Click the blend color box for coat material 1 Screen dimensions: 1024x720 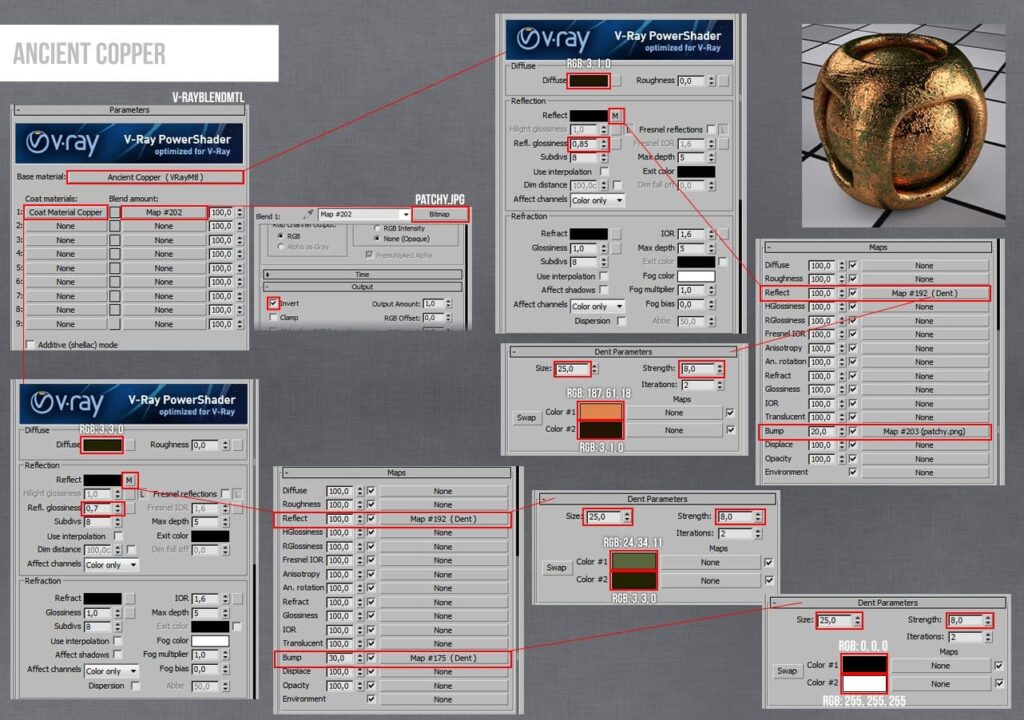coord(115,213)
